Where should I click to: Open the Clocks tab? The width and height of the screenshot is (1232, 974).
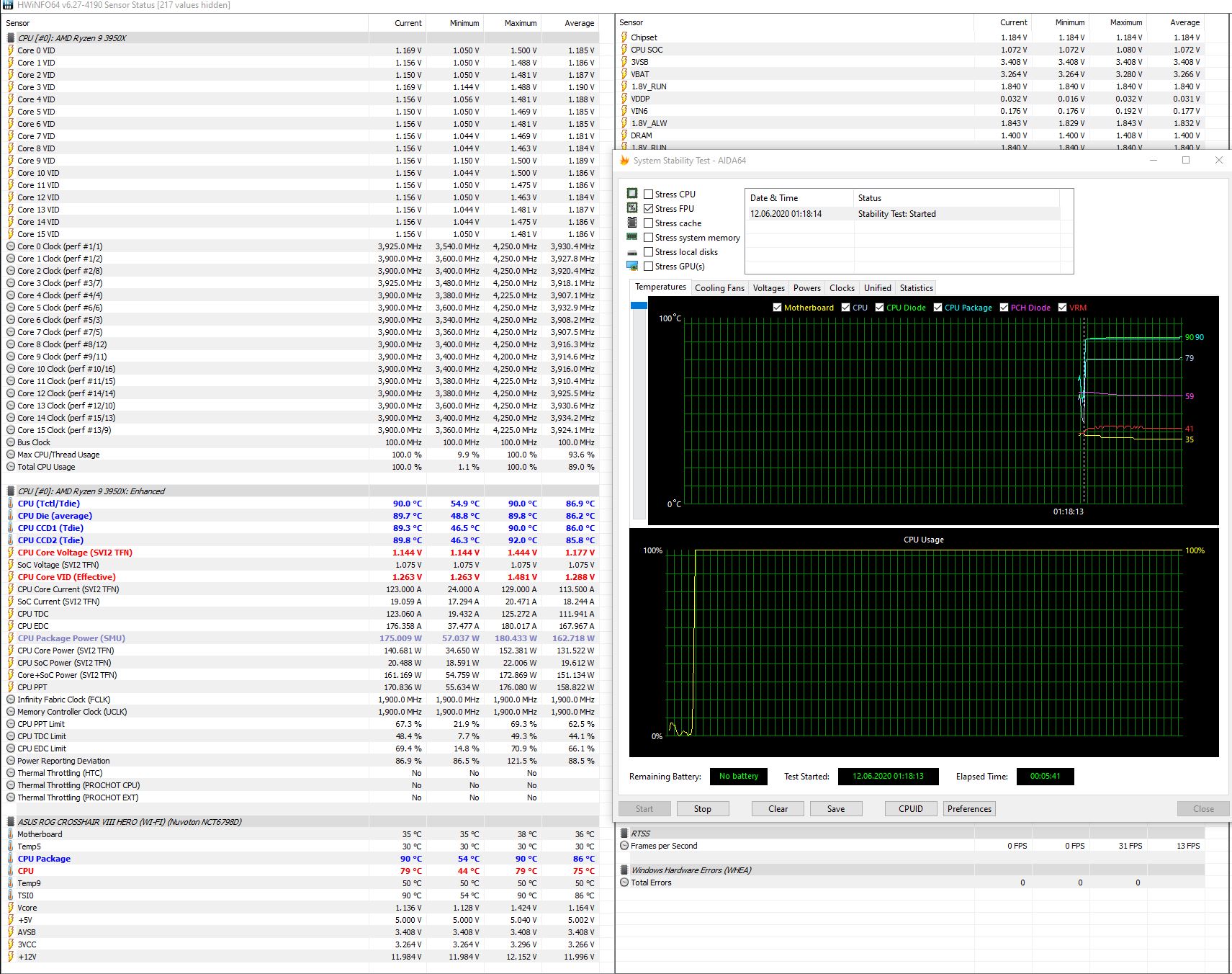coord(842,288)
